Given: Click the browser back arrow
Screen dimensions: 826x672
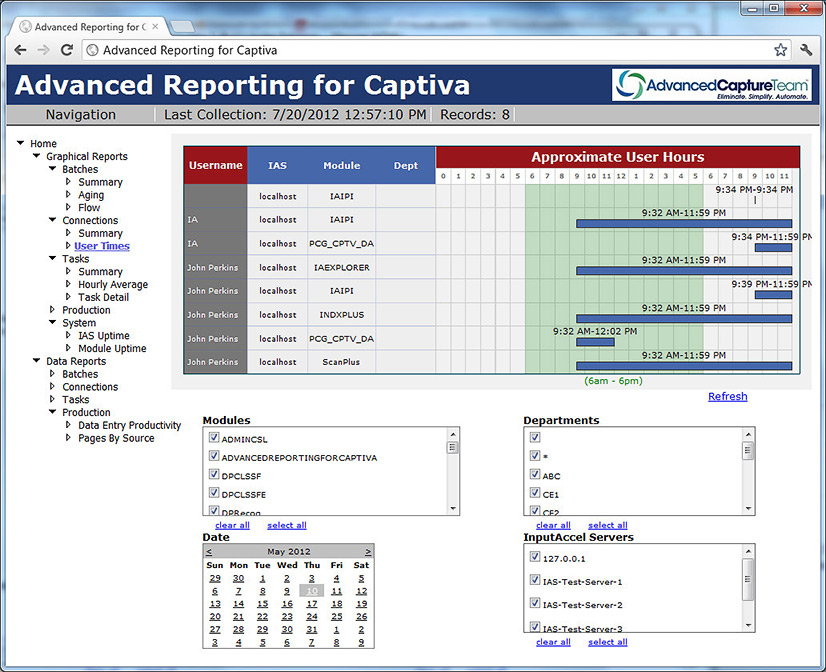Looking at the screenshot, I should [x=19, y=49].
